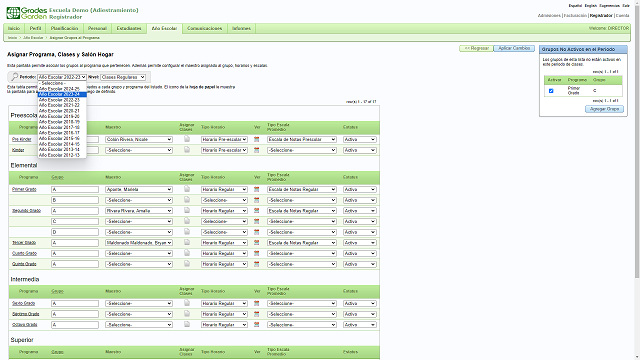The image size is (640, 360).
Task: View calendar icon for Sexto Grado
Action: (256, 303)
